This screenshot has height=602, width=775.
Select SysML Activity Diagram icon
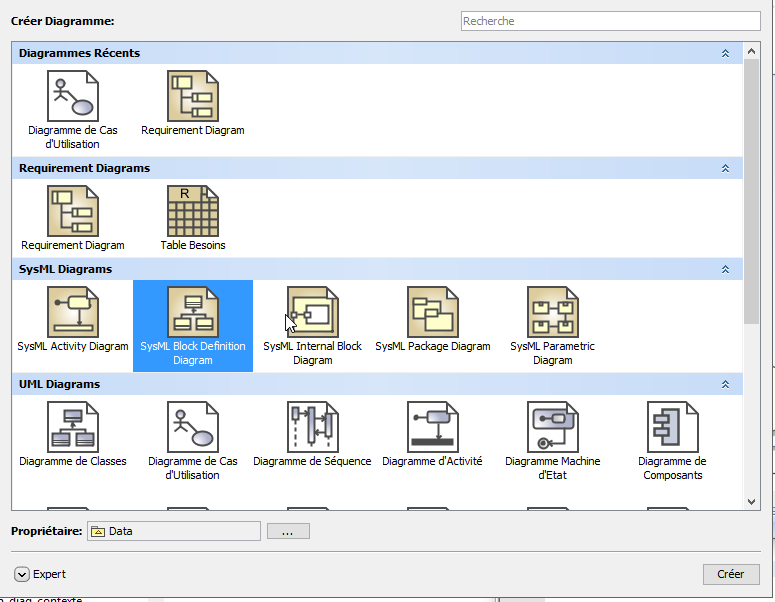73,312
